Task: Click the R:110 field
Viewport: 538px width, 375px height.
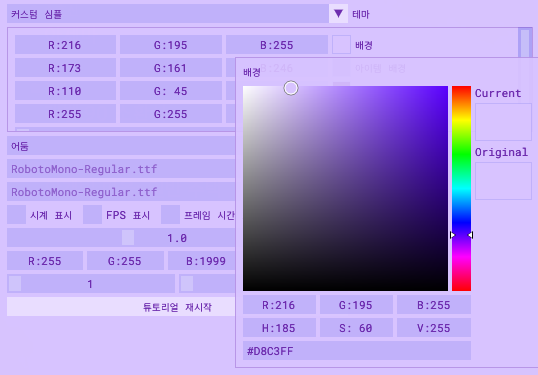Action: [65, 91]
